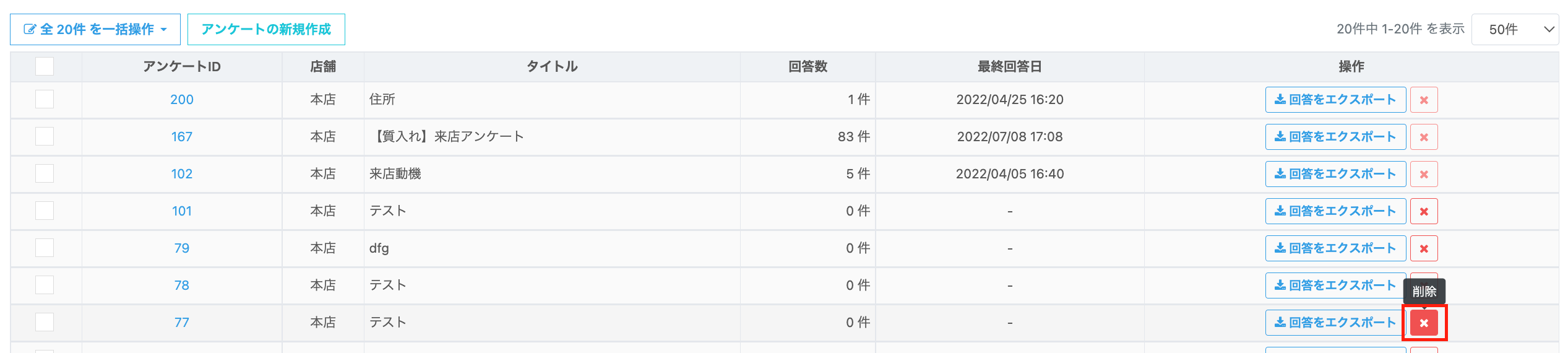Screen dimensions: 1568x353
Task: Export answers for the 来店動機 survey
Action: coord(1335,174)
